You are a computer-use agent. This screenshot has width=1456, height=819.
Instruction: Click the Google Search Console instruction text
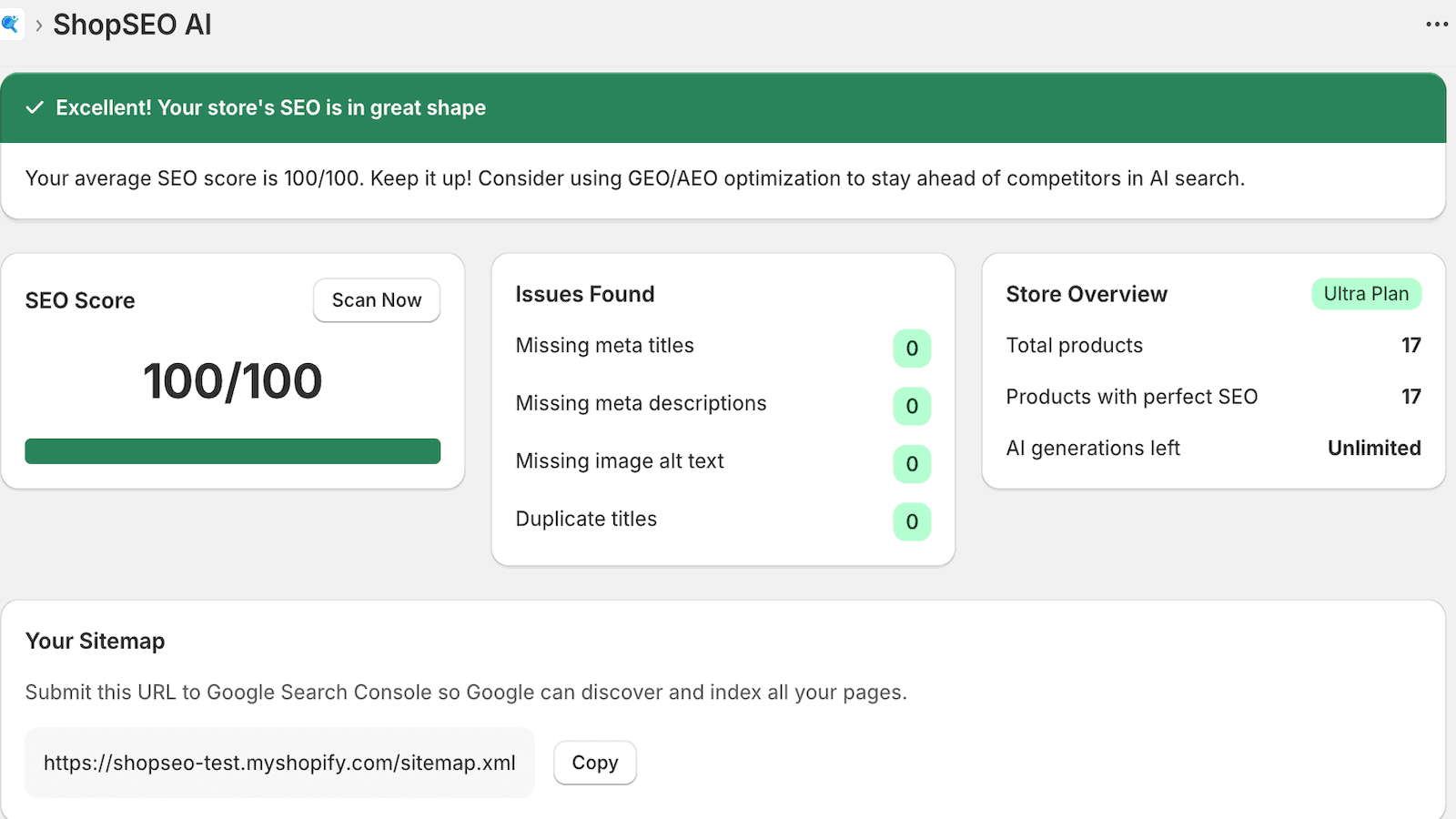point(466,693)
